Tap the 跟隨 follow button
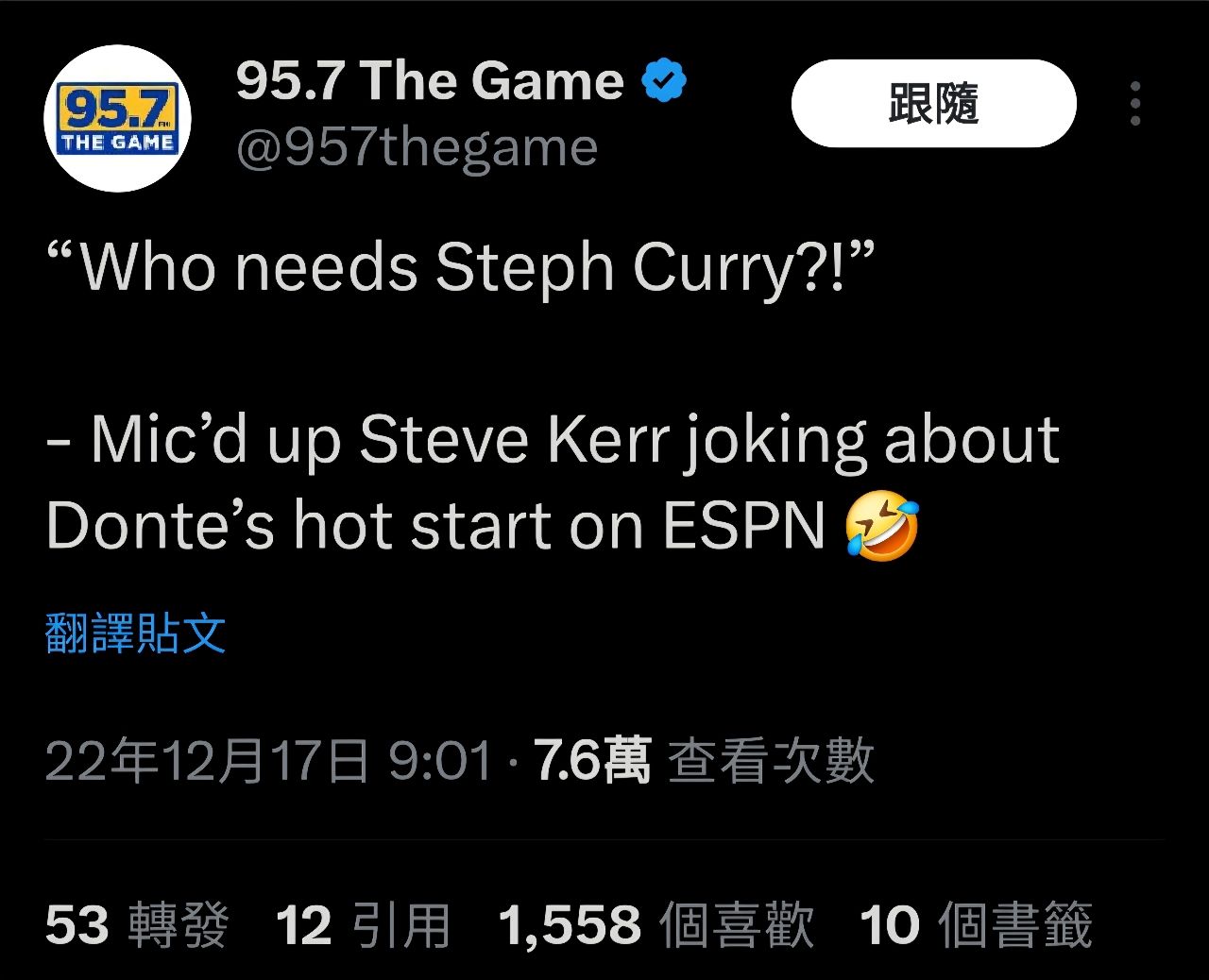Screen dimensions: 1209x980 click(x=933, y=103)
